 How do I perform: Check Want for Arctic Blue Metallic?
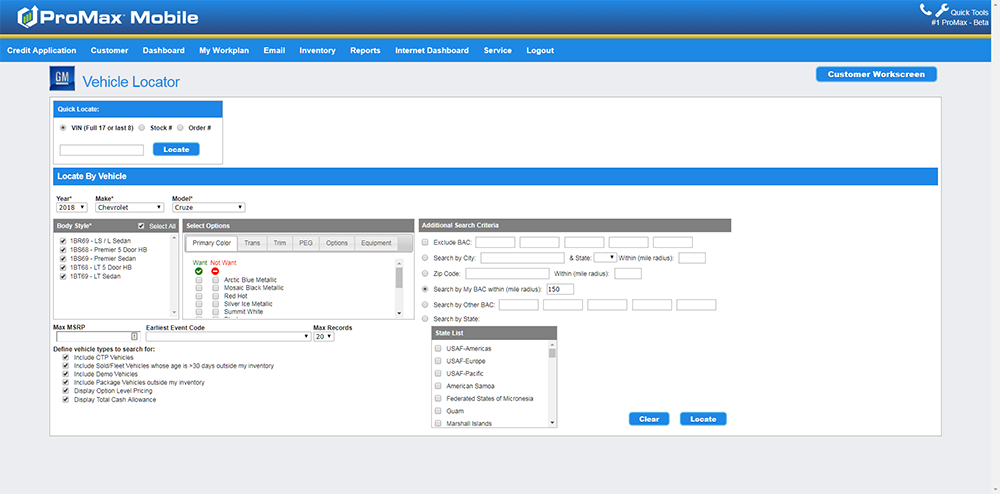coord(199,280)
